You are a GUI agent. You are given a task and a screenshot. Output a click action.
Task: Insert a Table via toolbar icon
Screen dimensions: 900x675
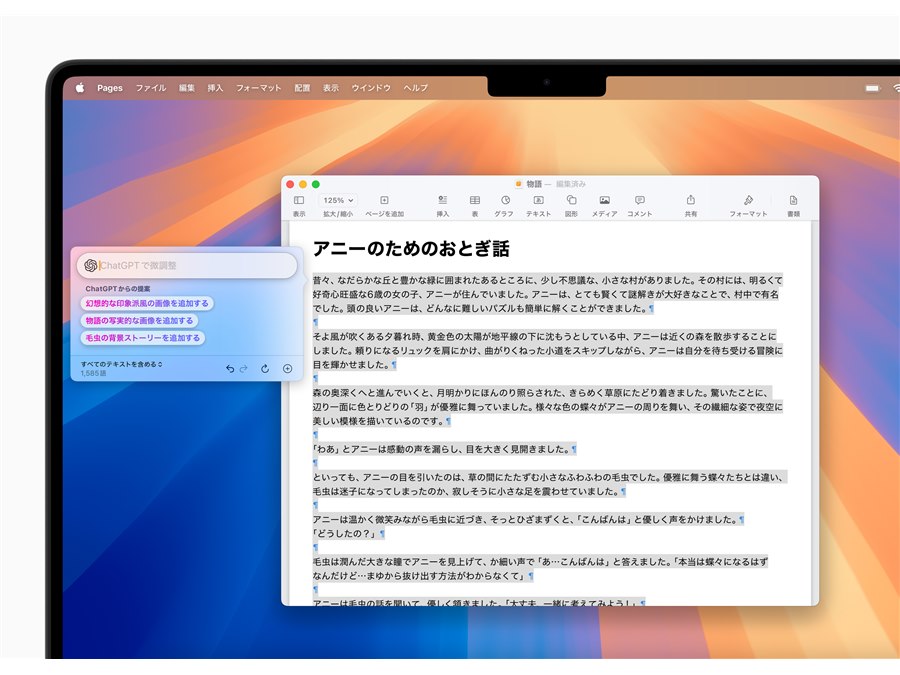click(x=475, y=200)
